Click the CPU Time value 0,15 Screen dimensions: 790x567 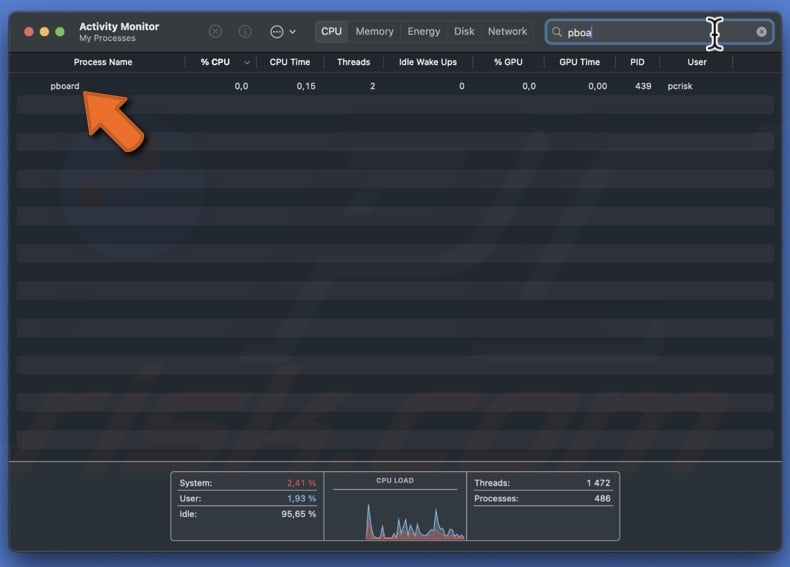tap(306, 86)
